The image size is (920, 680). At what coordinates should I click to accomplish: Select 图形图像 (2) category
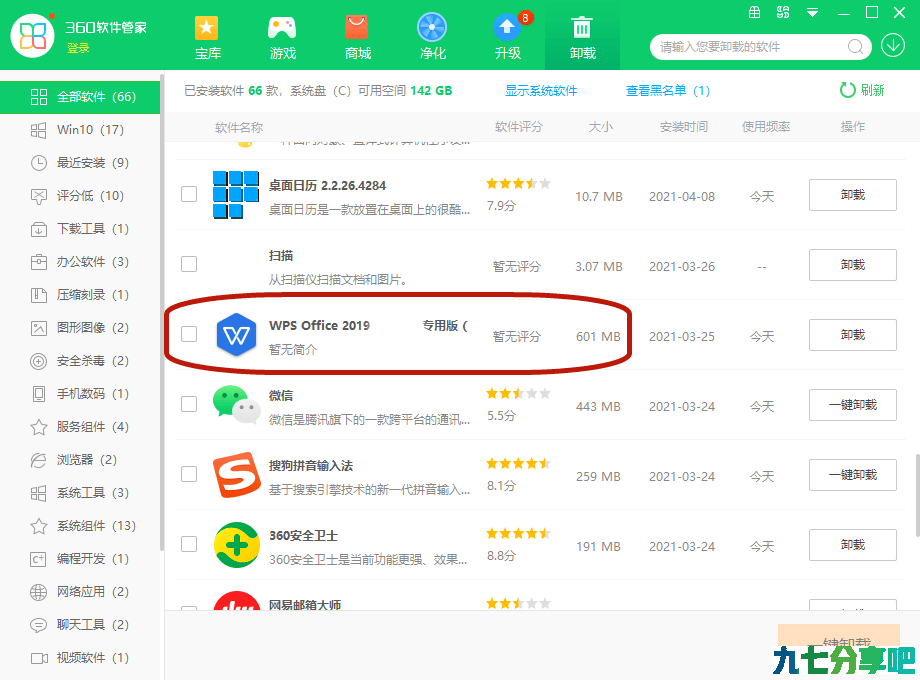(x=80, y=327)
